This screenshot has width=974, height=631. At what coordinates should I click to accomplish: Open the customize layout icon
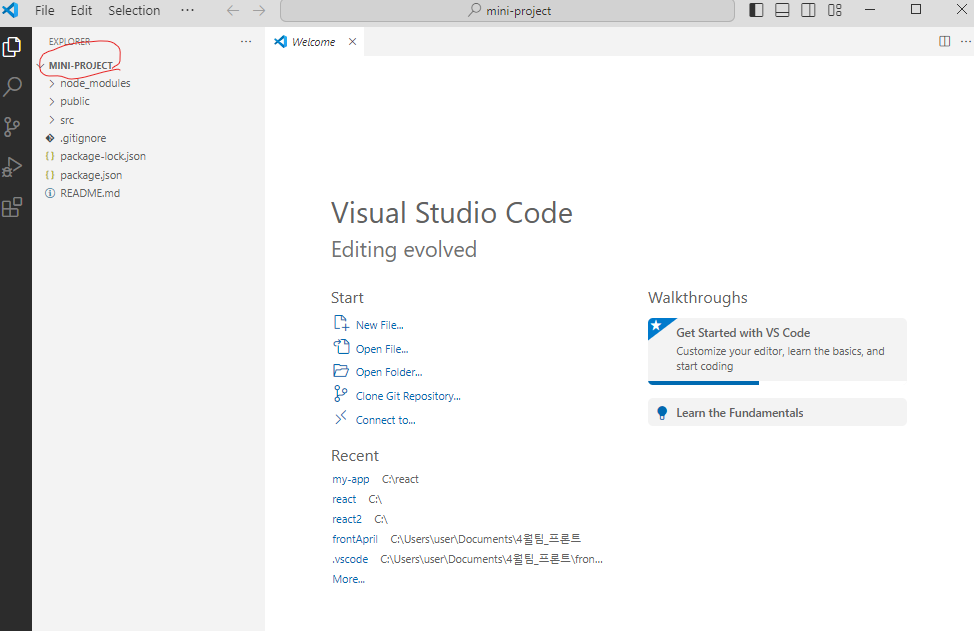pyautogui.click(x=835, y=10)
